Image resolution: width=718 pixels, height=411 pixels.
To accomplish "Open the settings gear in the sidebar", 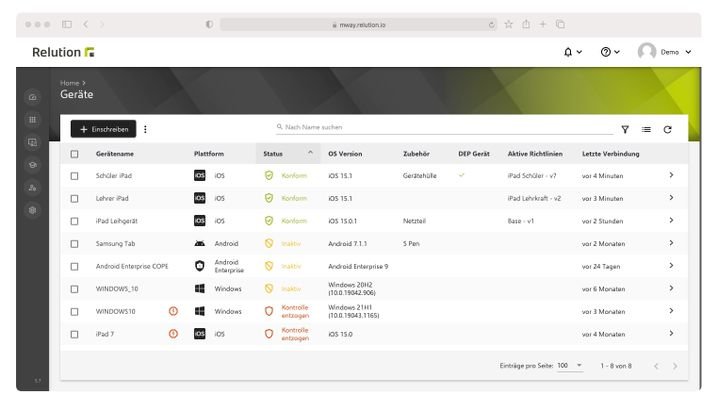I will (x=32, y=210).
